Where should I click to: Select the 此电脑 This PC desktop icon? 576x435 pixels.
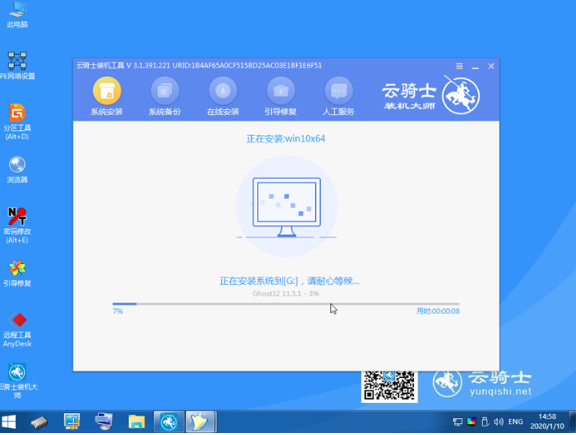(x=17, y=15)
